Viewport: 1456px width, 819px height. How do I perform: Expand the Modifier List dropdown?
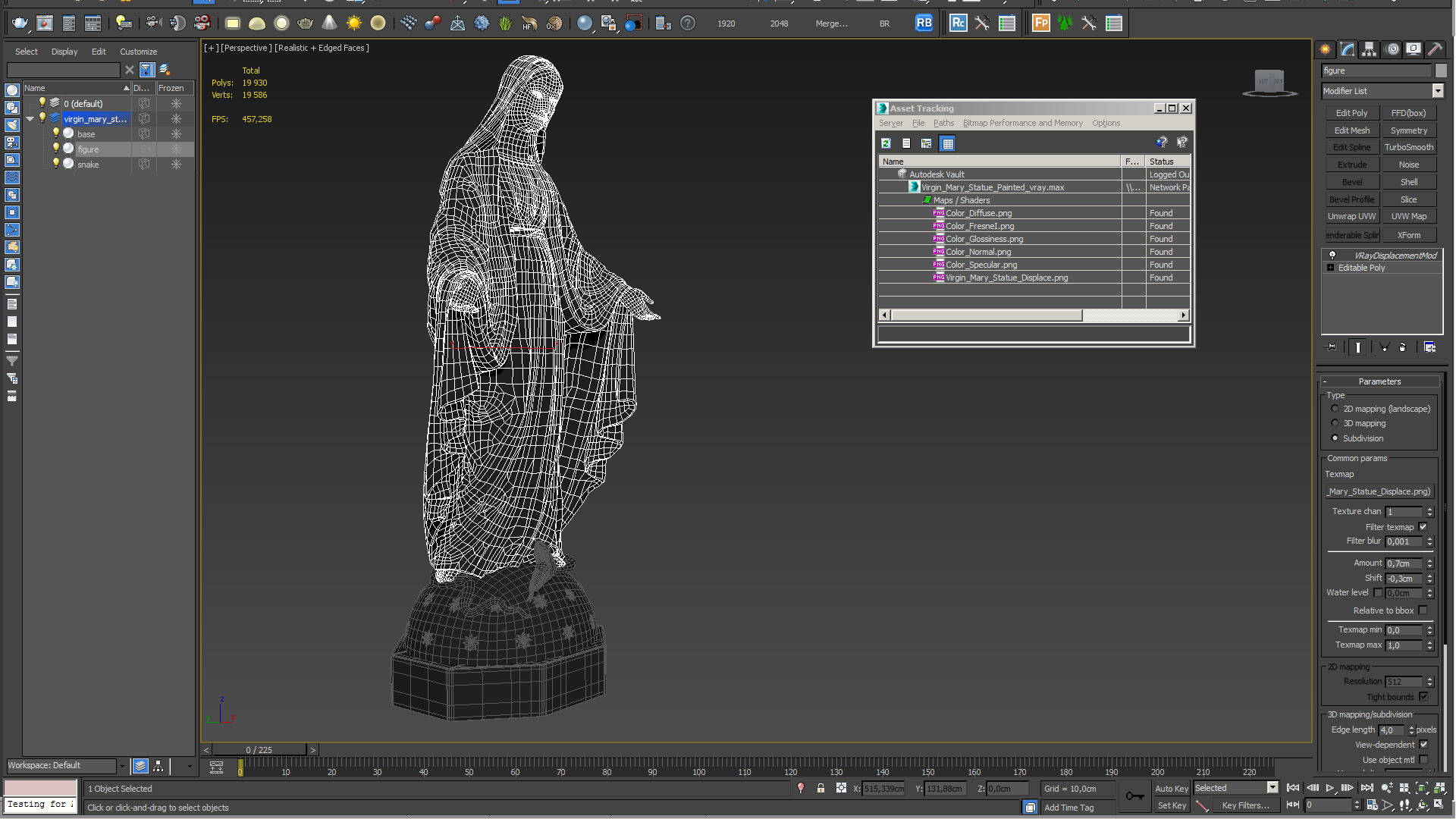tap(1437, 90)
